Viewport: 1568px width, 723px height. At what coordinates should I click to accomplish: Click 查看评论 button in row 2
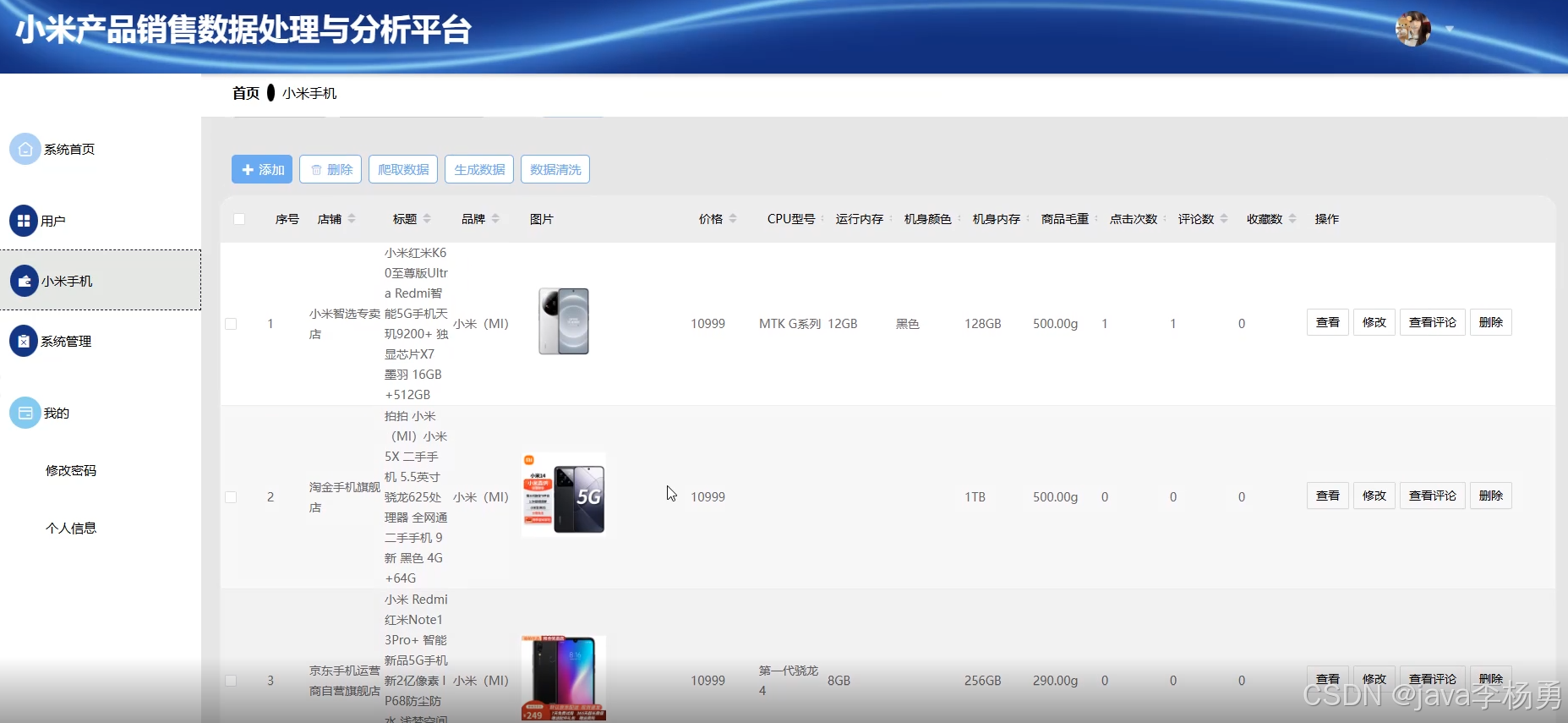click(x=1433, y=496)
